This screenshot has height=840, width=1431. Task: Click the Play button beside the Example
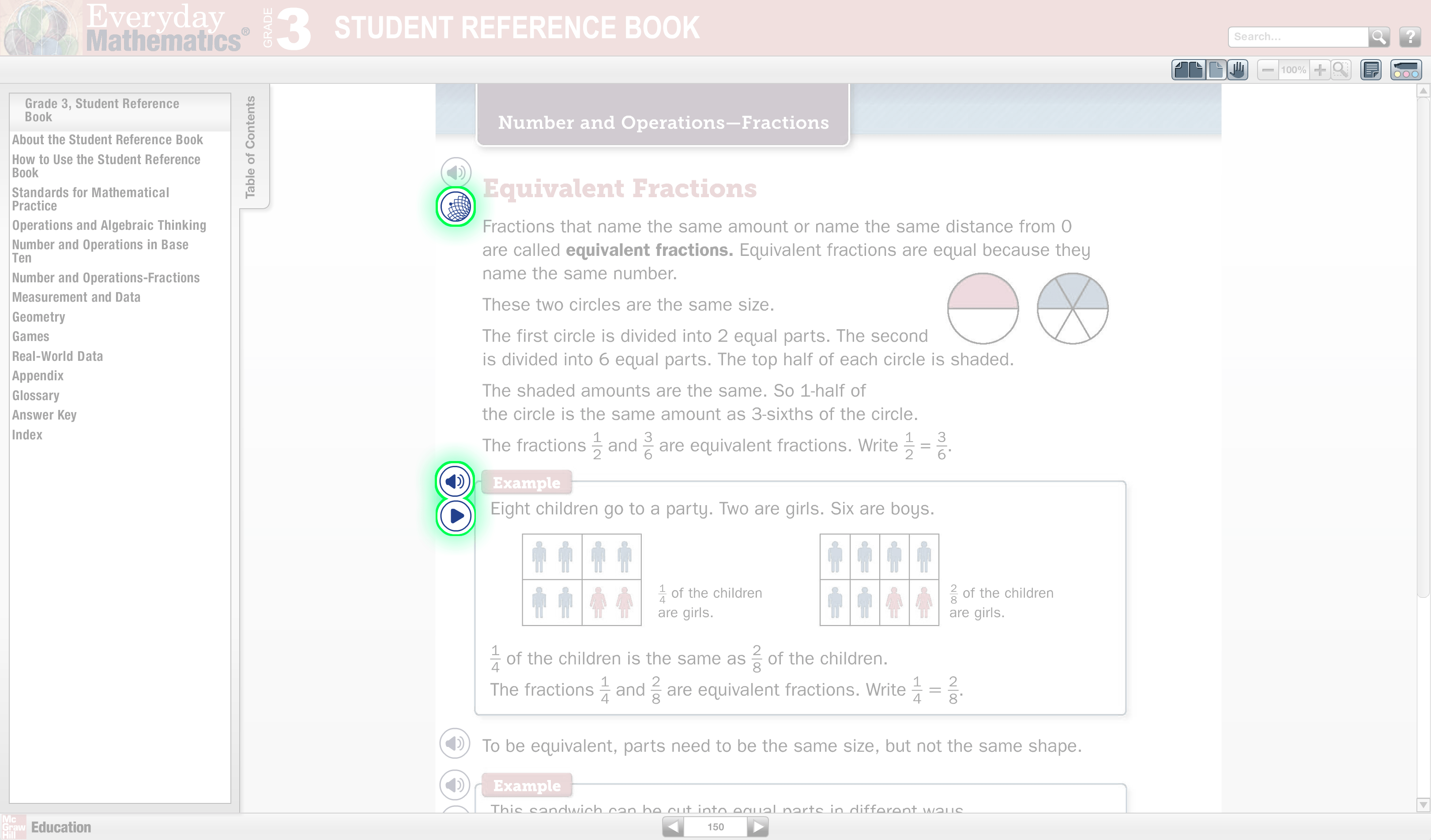point(455,516)
